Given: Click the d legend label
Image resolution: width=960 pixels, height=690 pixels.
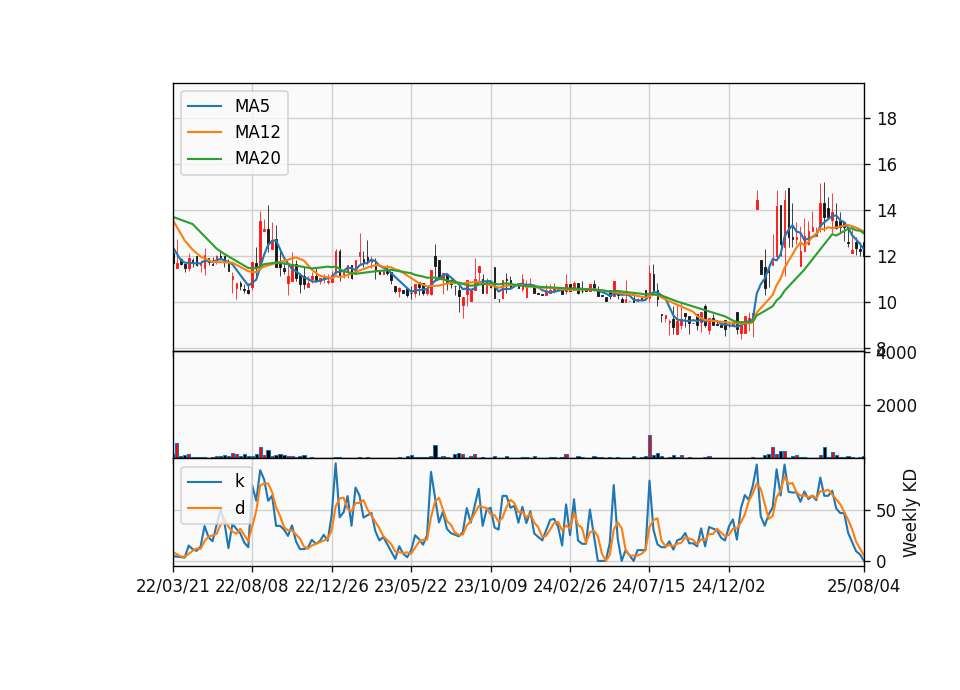Looking at the screenshot, I should 239,508.
